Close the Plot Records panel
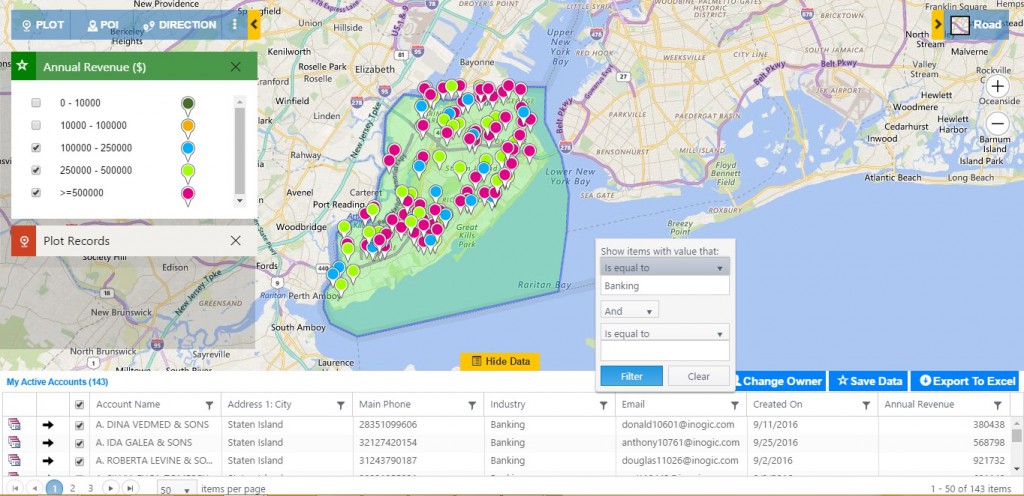This screenshot has width=1024, height=496. (236, 241)
